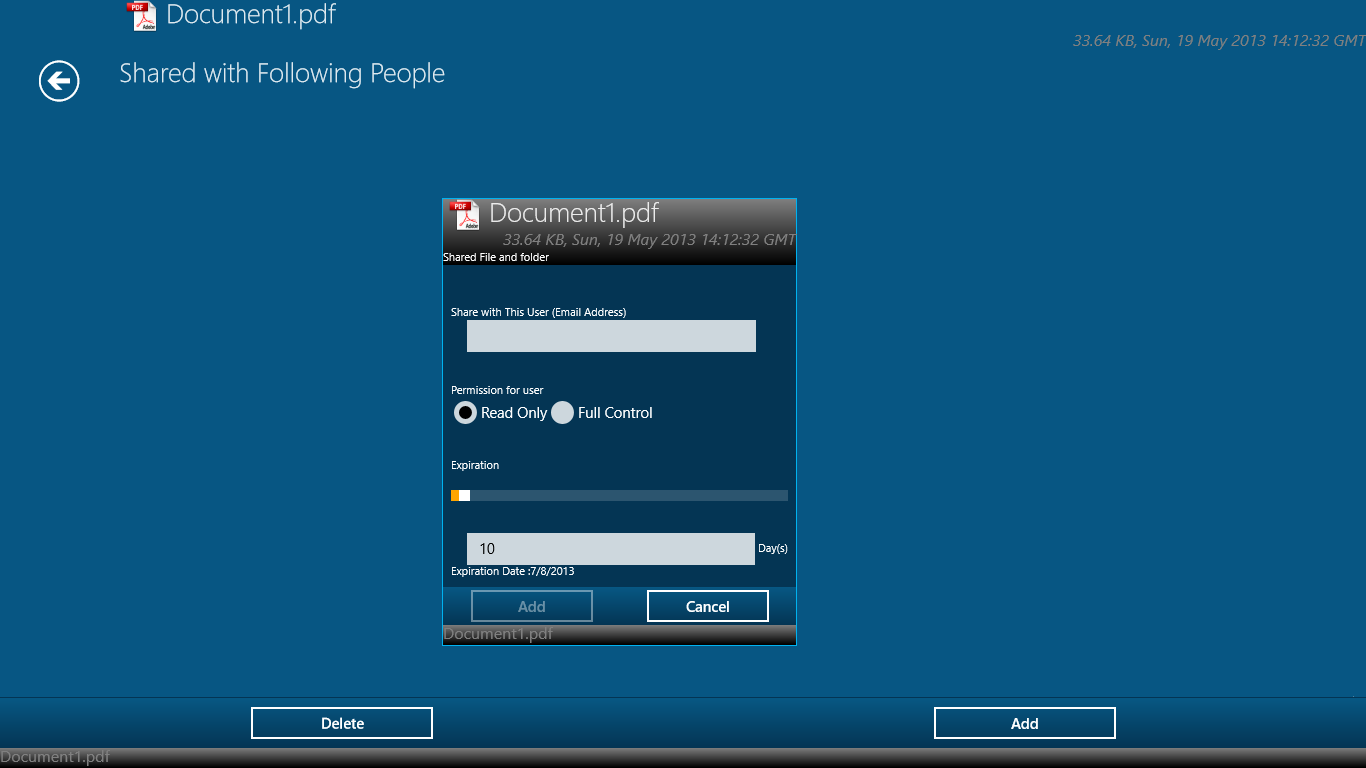Choose the Full Control permission option
Image resolution: width=1366 pixels, height=768 pixels.
(x=563, y=413)
